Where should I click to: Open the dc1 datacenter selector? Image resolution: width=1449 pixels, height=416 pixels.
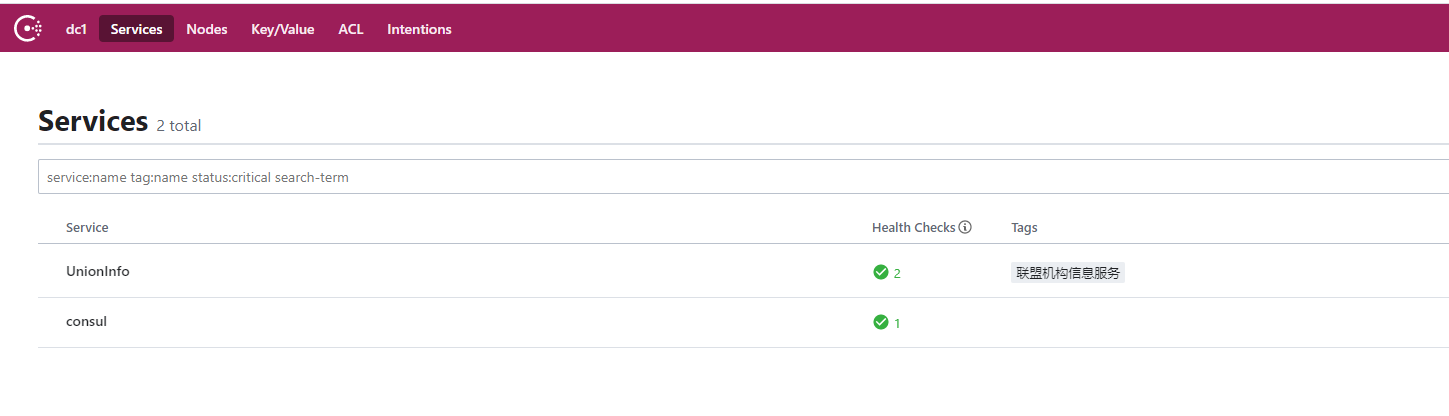[x=77, y=29]
